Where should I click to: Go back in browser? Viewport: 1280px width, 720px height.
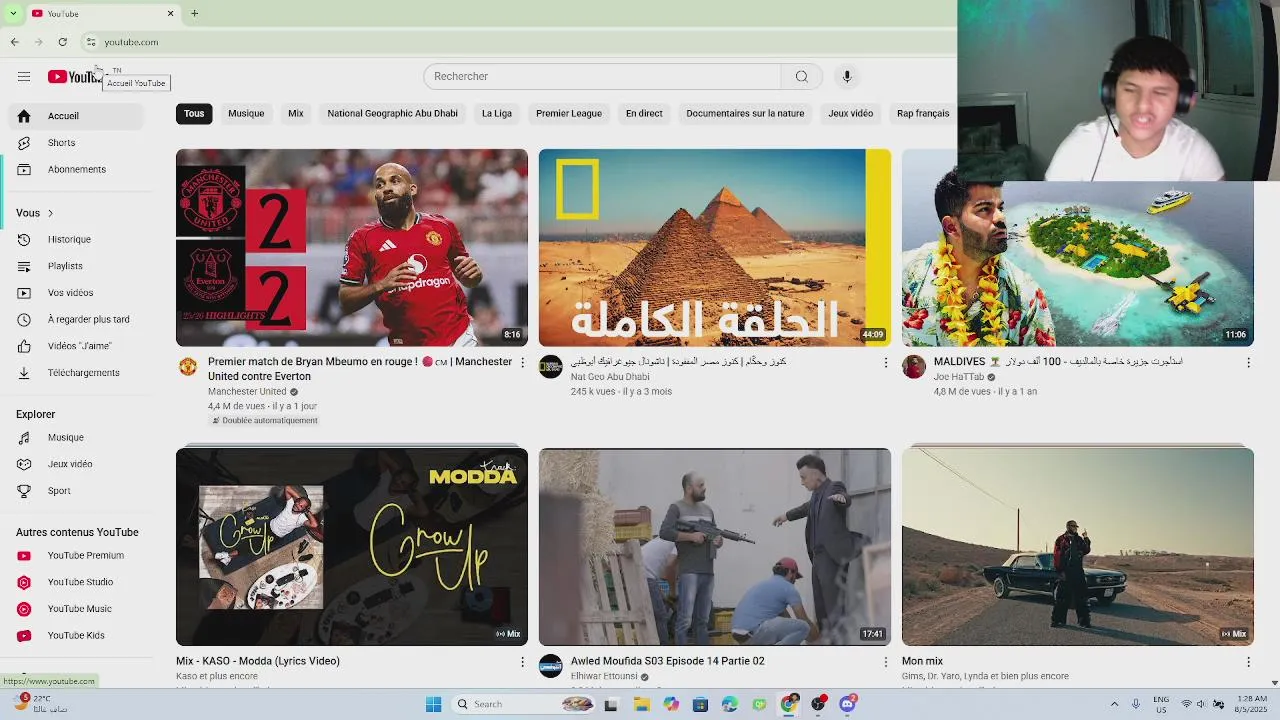pos(15,42)
